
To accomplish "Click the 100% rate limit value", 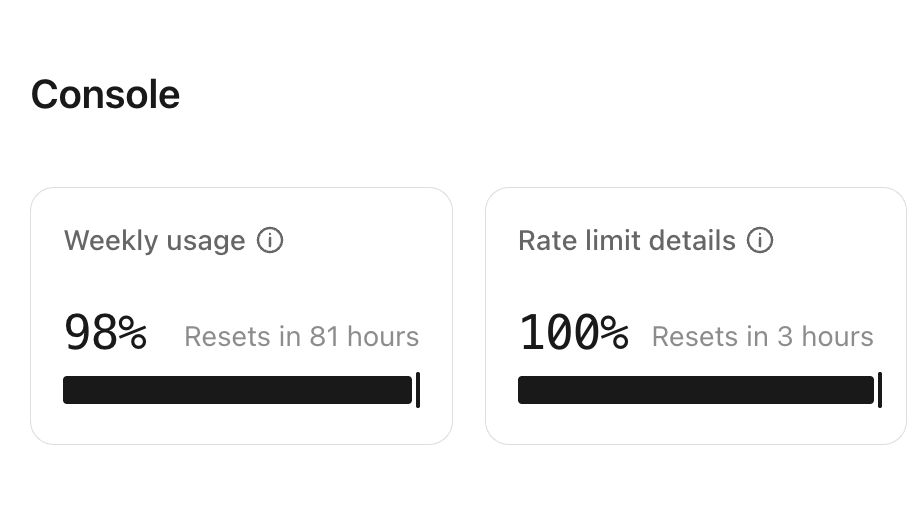I will point(573,333).
